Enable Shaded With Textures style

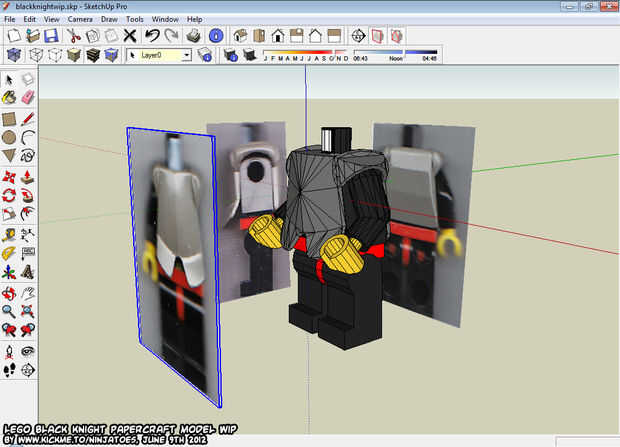point(92,55)
